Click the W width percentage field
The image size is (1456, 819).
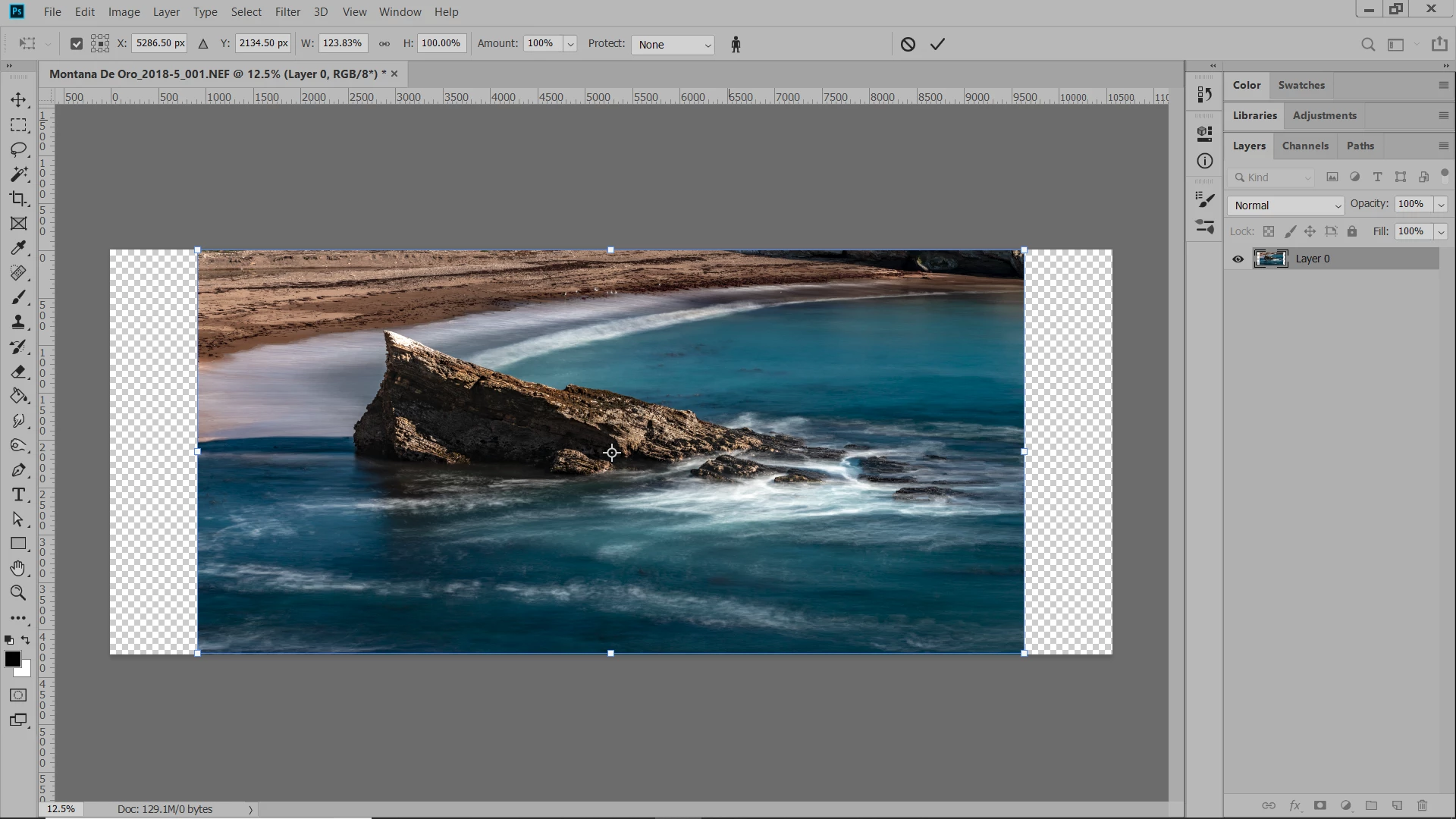click(x=343, y=43)
